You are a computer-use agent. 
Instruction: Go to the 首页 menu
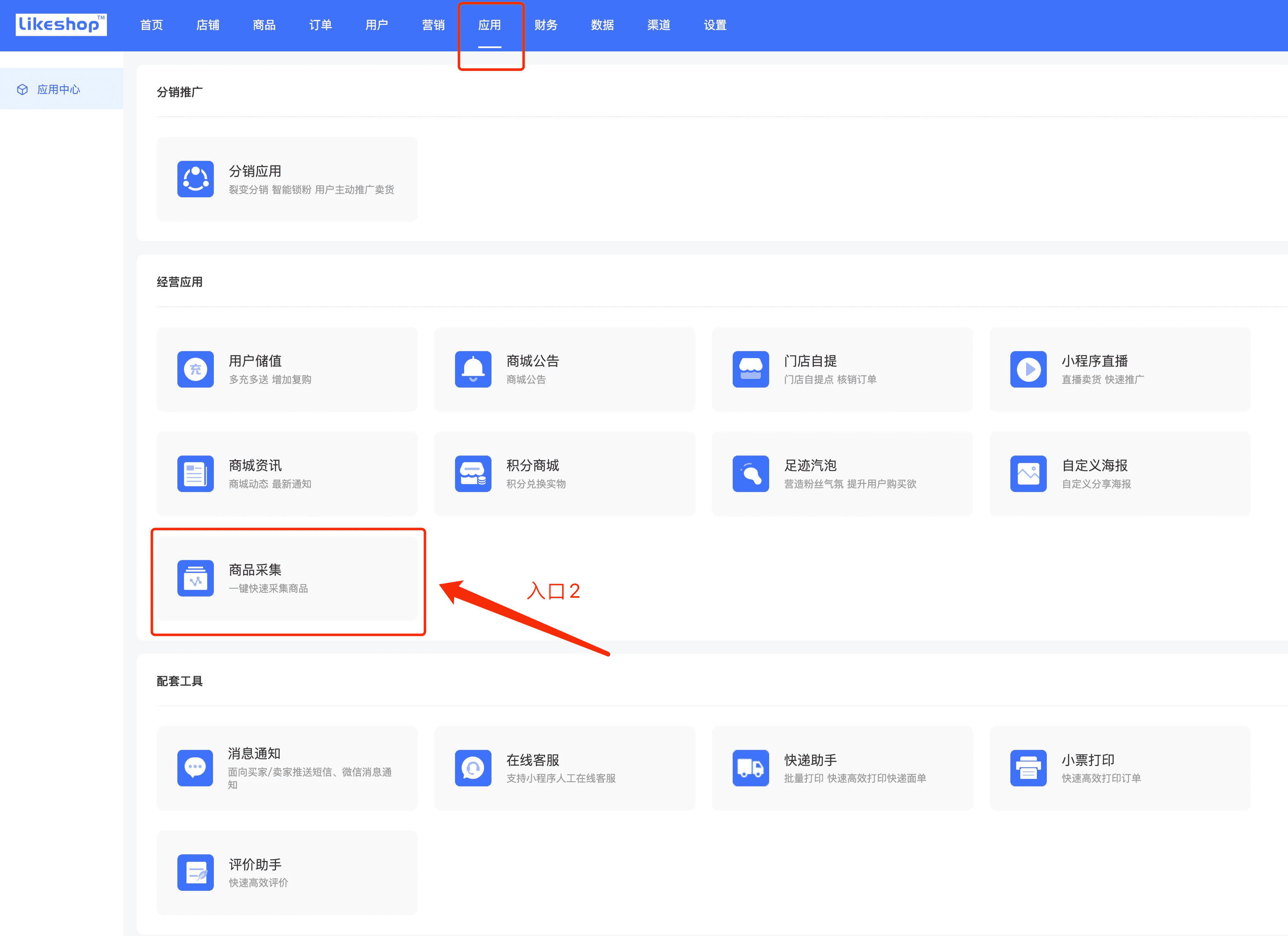[152, 25]
